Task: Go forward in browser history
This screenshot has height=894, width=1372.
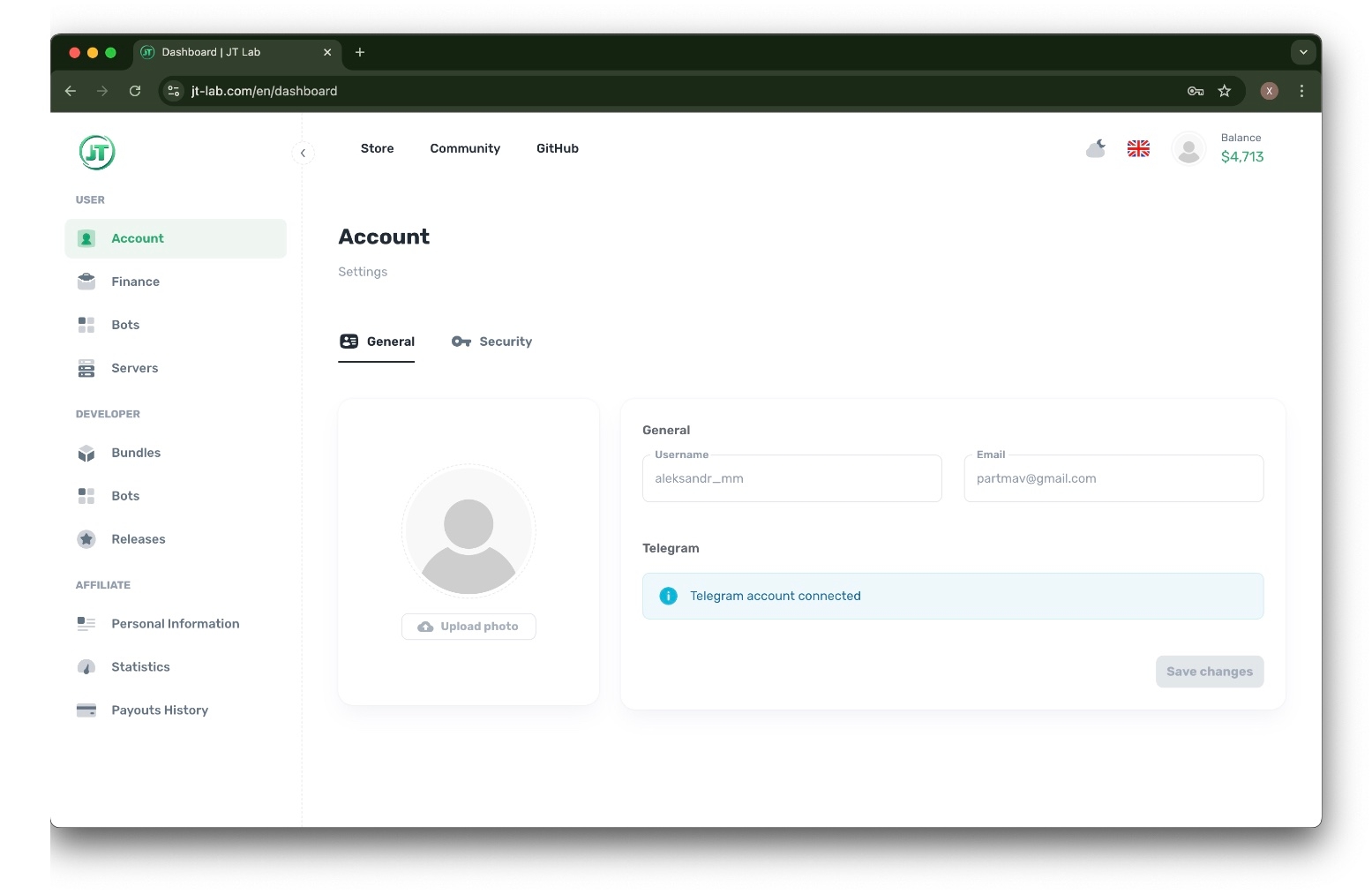Action: tap(102, 91)
